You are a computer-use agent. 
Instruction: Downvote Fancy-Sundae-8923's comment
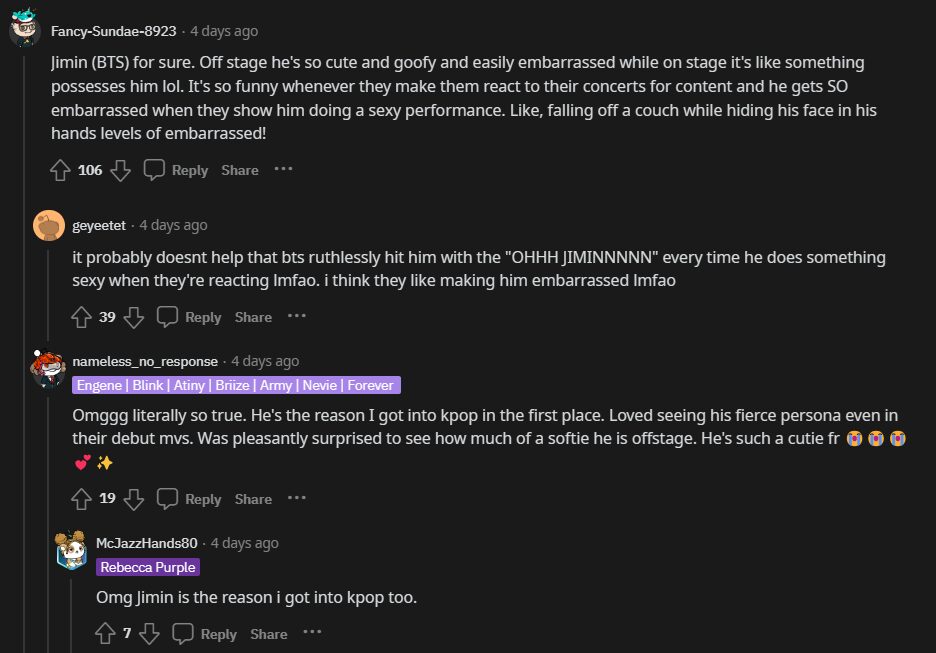tap(121, 170)
